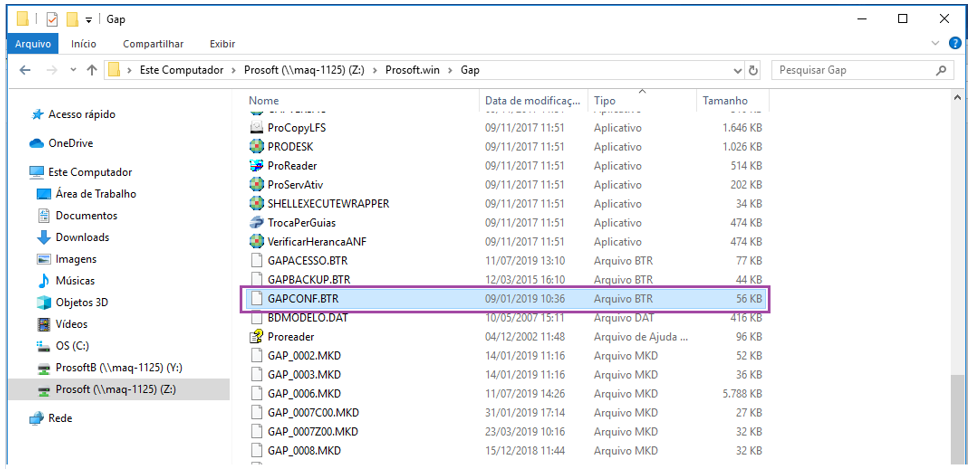Open Documentos in sidebar
Screen dimensions: 975x471
(x=86, y=215)
